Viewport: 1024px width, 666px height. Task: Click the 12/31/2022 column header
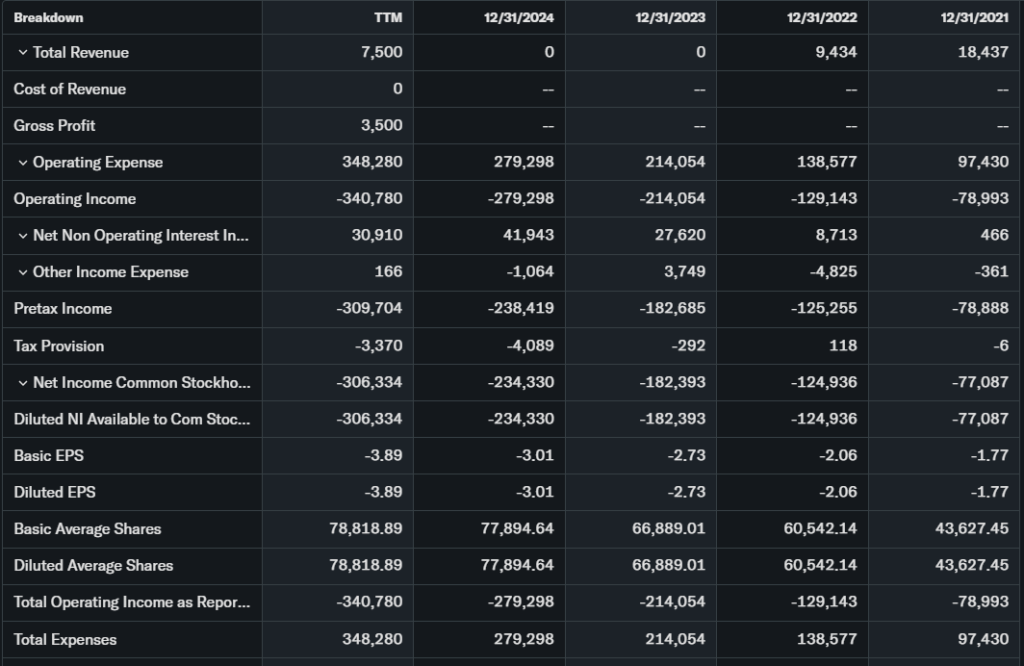click(822, 17)
